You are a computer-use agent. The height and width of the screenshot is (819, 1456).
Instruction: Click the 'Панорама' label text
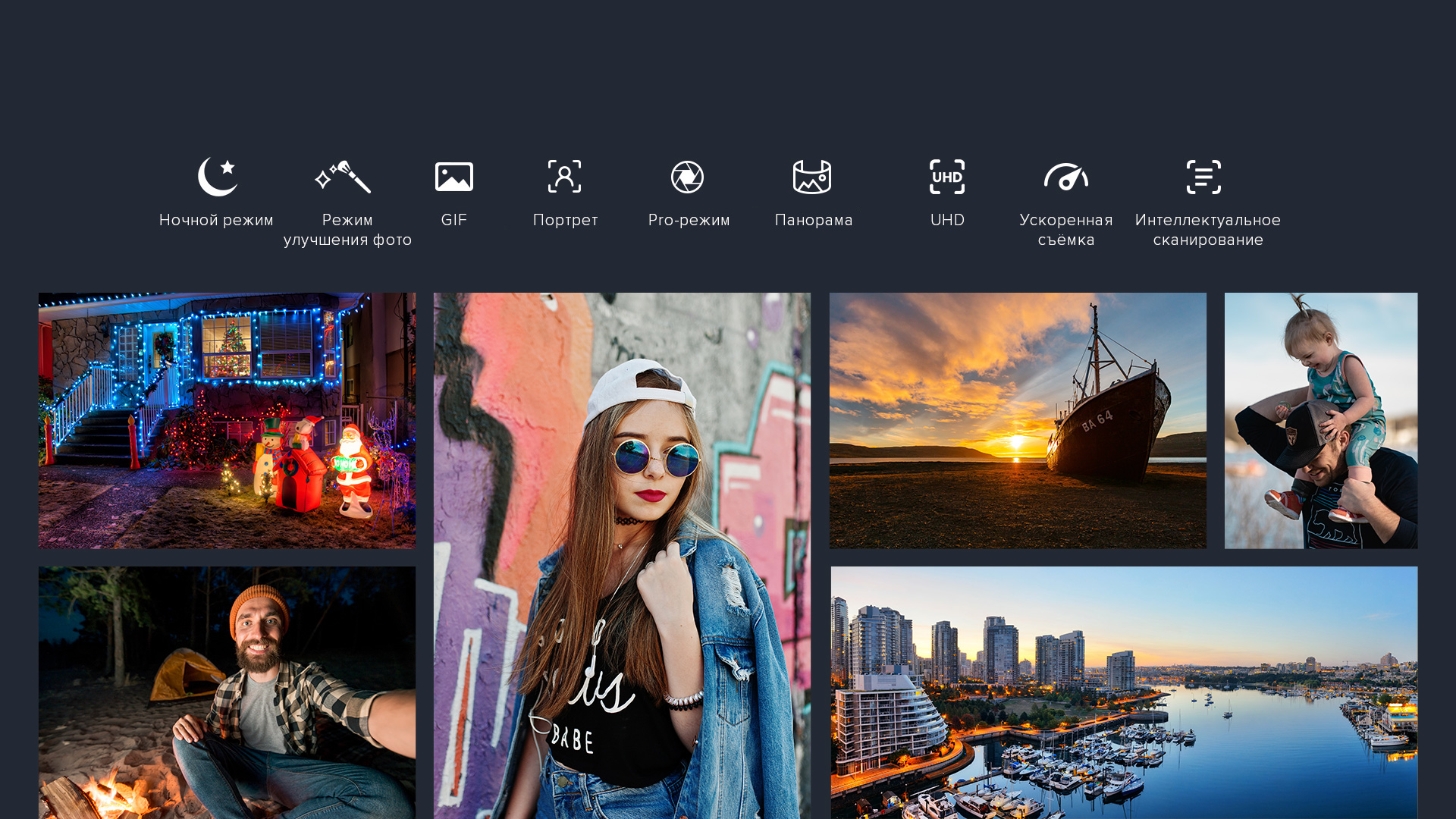[814, 220]
